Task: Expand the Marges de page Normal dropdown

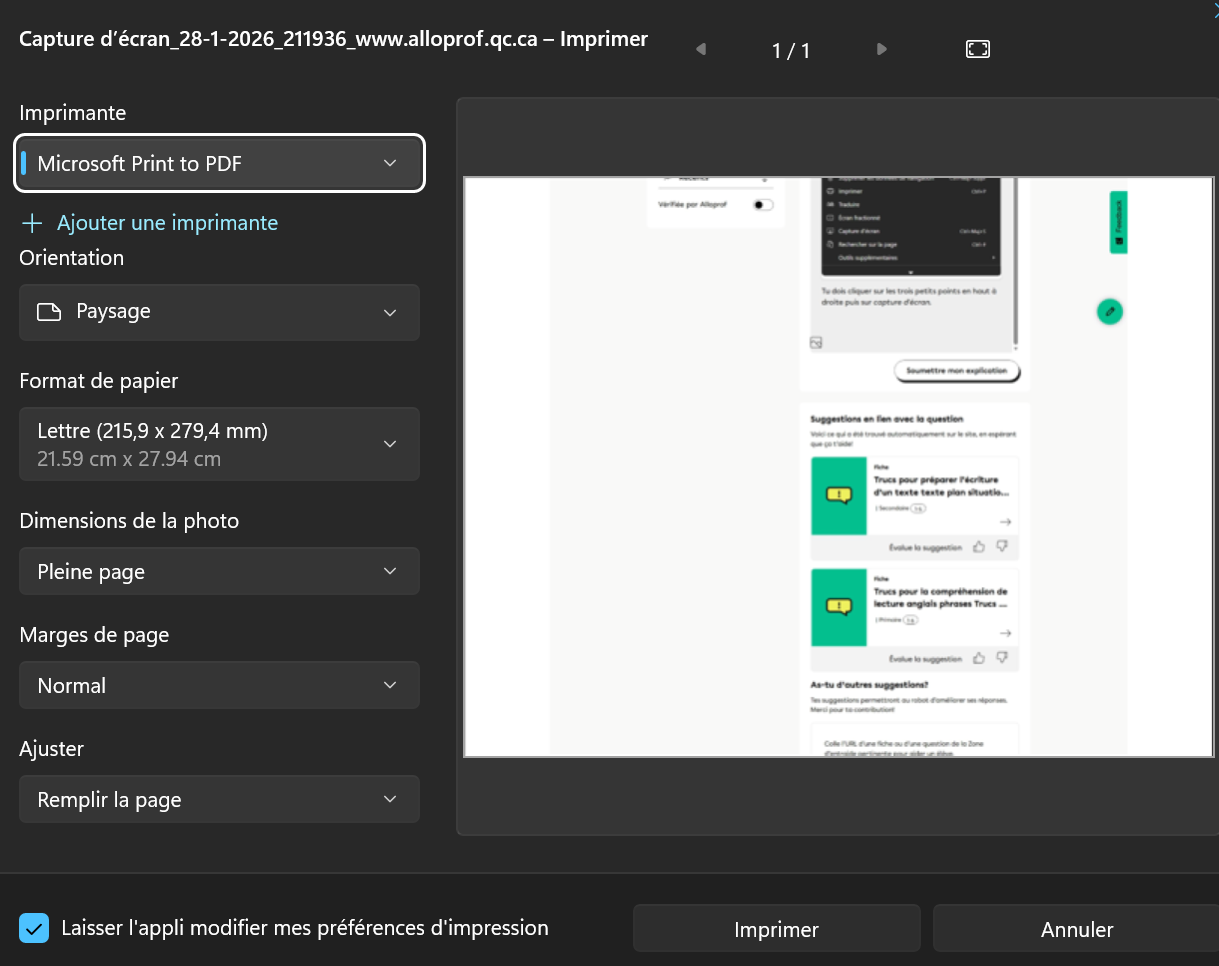Action: (x=220, y=686)
